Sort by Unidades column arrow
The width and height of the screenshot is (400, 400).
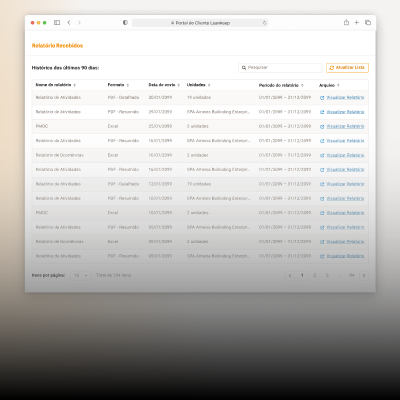pos(209,85)
